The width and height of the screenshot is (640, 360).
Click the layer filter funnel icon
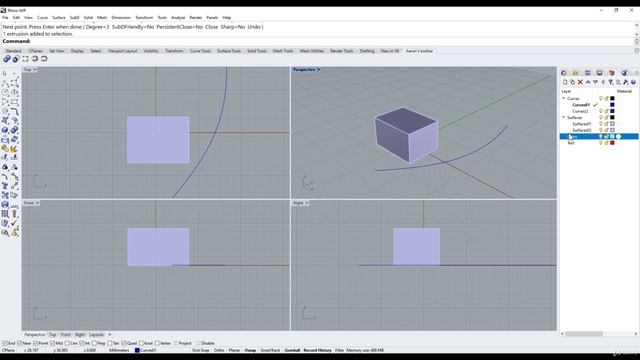coord(611,82)
